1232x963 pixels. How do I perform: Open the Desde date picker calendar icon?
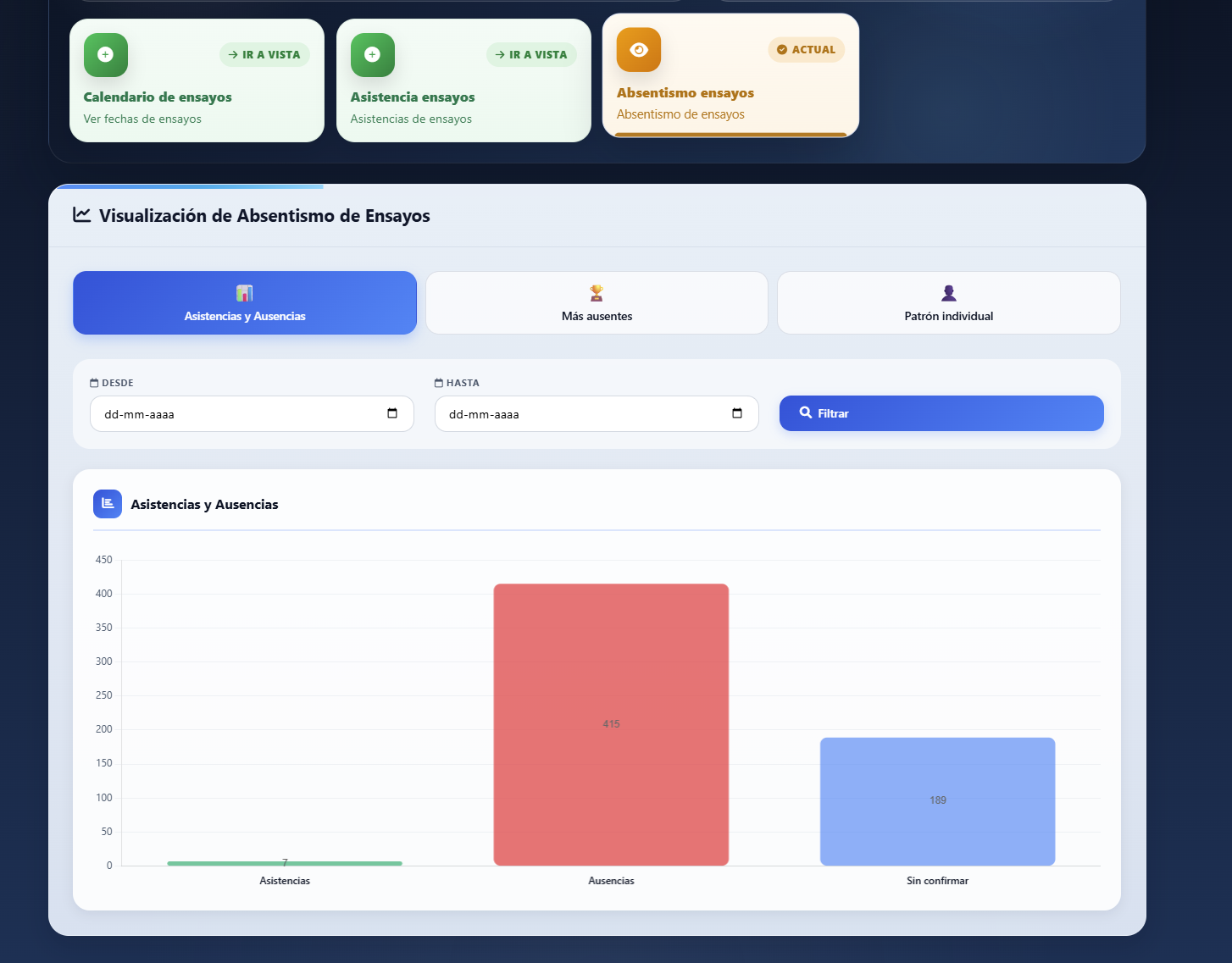pyautogui.click(x=392, y=413)
